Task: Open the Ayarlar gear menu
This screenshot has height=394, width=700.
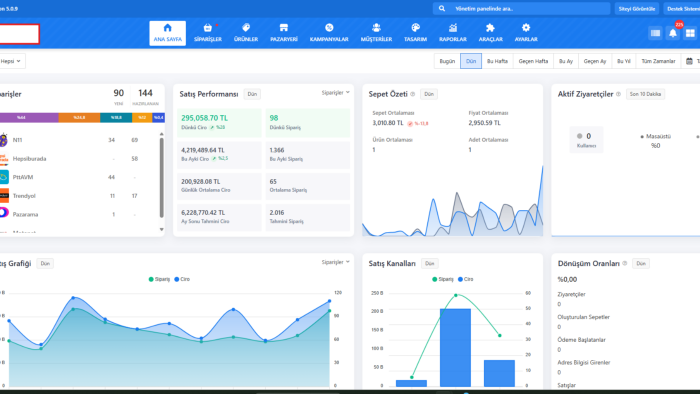Action: [526, 33]
